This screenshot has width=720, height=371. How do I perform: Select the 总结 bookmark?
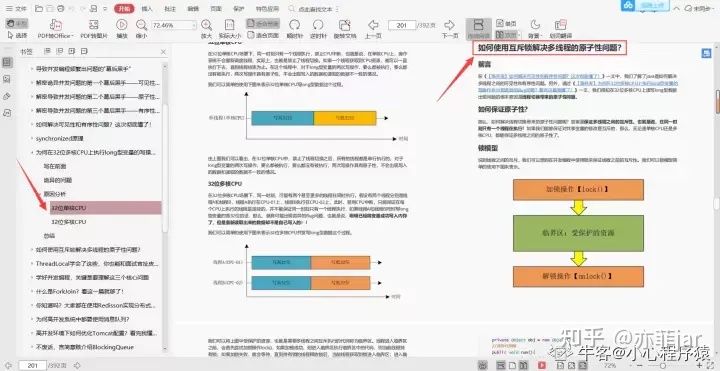click(49, 236)
